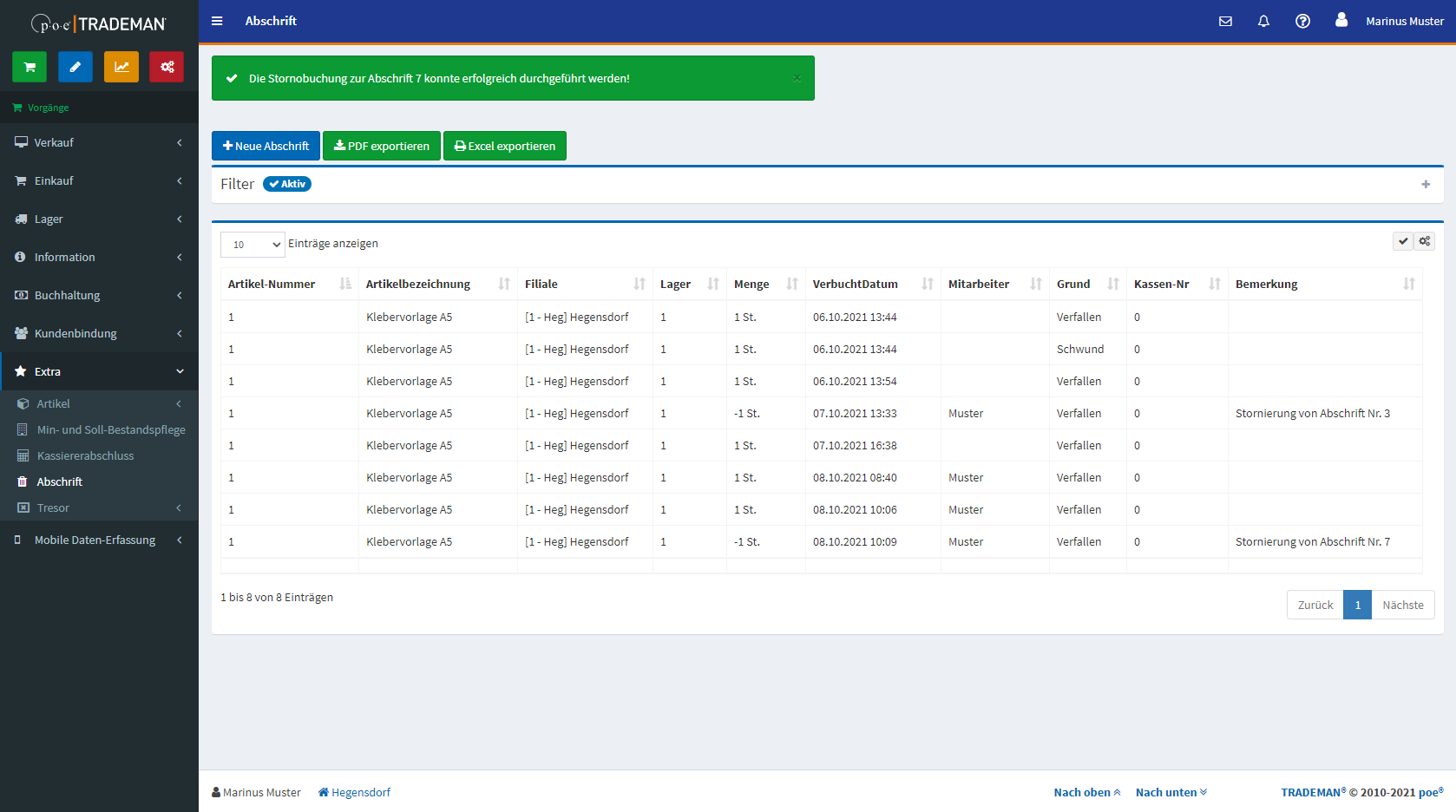The image size is (1456, 812).
Task: Open the orange chart statistics icon
Action: tap(121, 67)
